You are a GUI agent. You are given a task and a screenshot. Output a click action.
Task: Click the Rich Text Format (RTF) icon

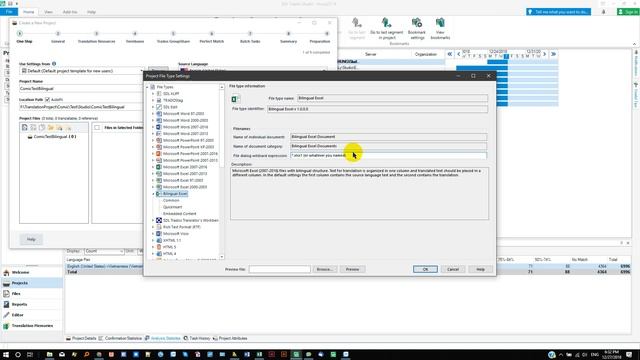tap(159, 227)
